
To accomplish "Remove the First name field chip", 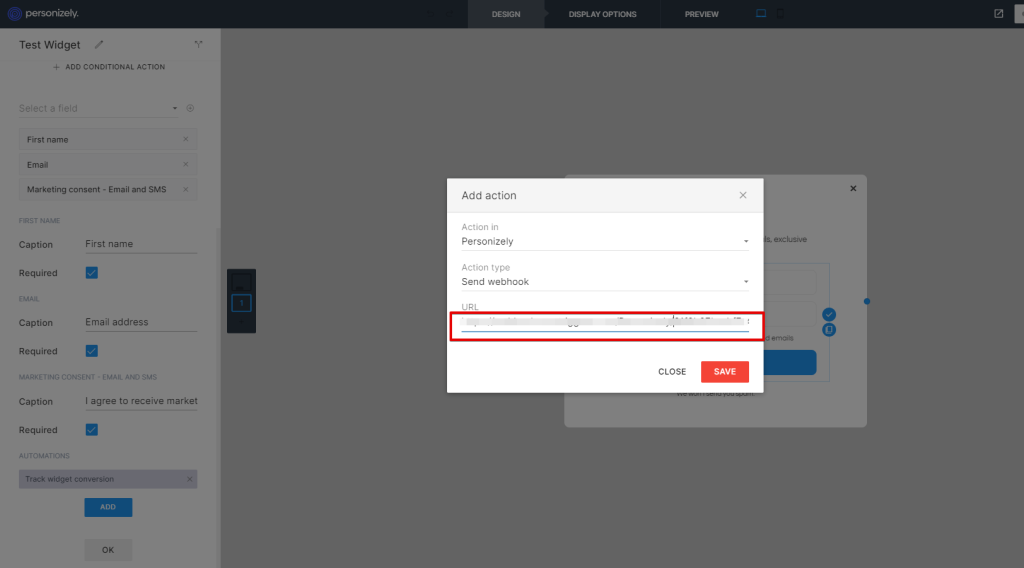I will [x=186, y=139].
